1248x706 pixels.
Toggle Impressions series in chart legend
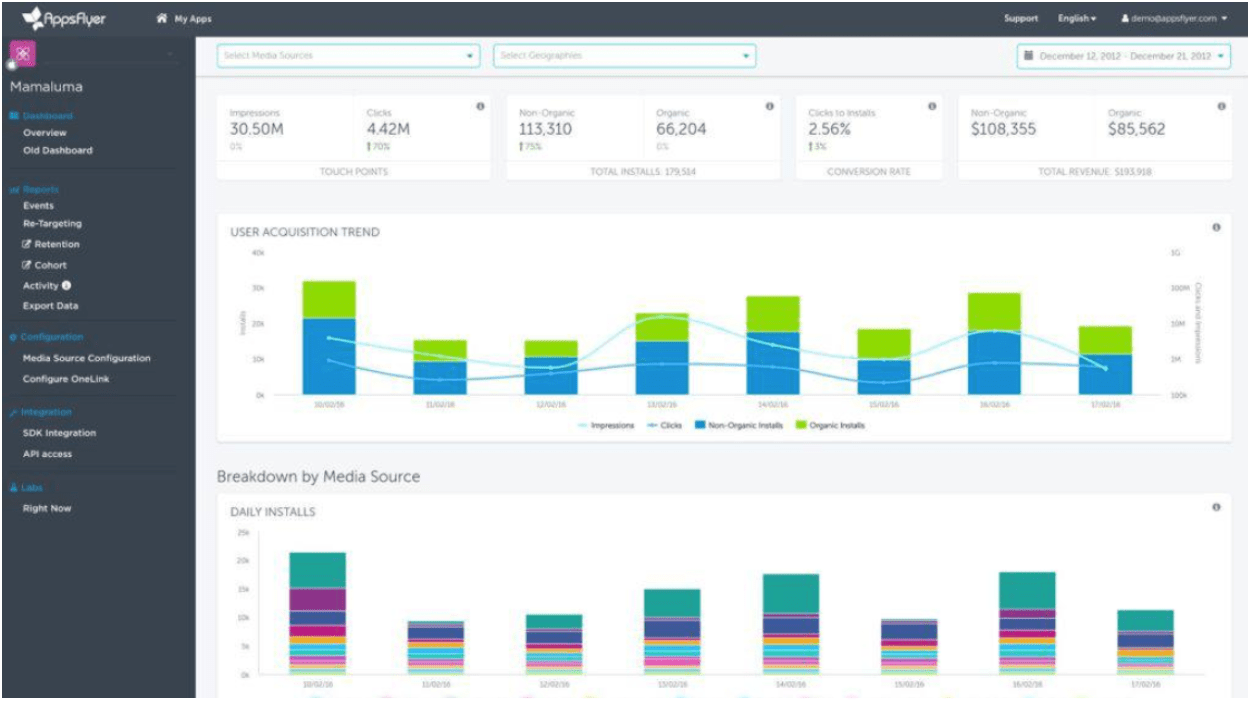coord(607,425)
